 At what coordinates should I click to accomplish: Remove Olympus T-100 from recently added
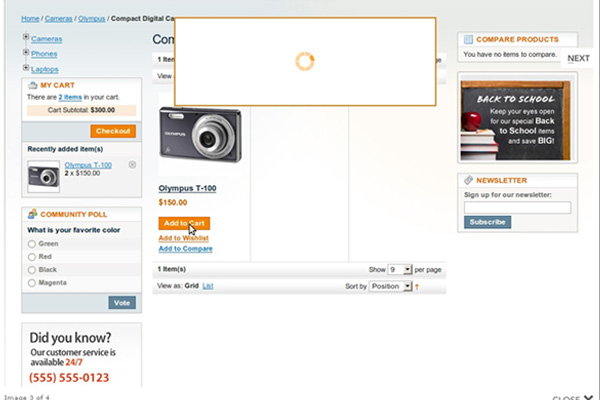click(x=132, y=165)
